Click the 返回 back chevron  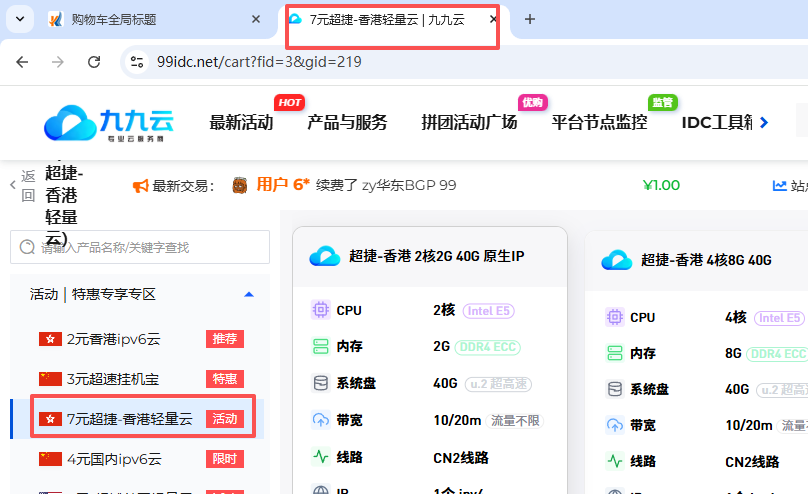pos(13,185)
